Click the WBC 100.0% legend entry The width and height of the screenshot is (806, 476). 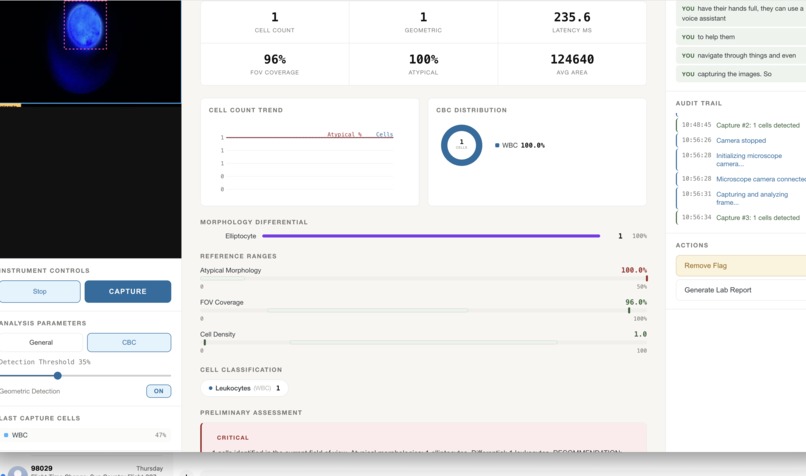pos(520,145)
